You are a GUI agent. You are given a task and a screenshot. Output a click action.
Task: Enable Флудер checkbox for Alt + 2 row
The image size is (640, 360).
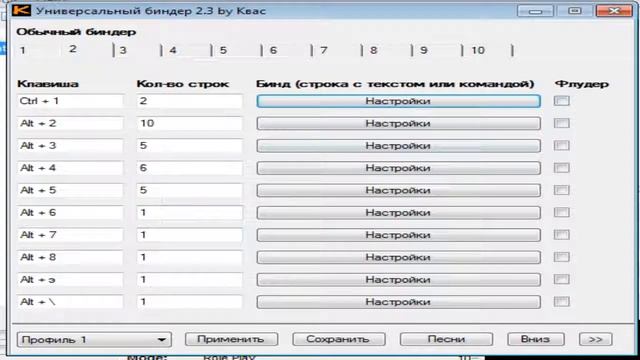(x=562, y=123)
